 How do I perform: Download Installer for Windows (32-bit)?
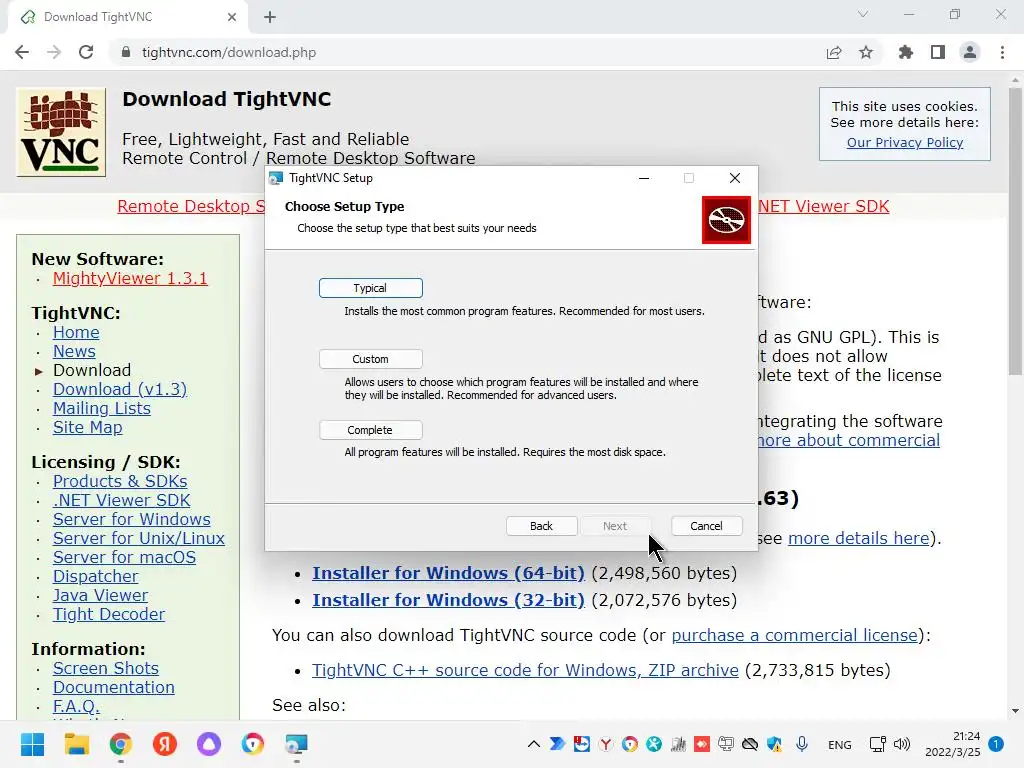coord(448,600)
